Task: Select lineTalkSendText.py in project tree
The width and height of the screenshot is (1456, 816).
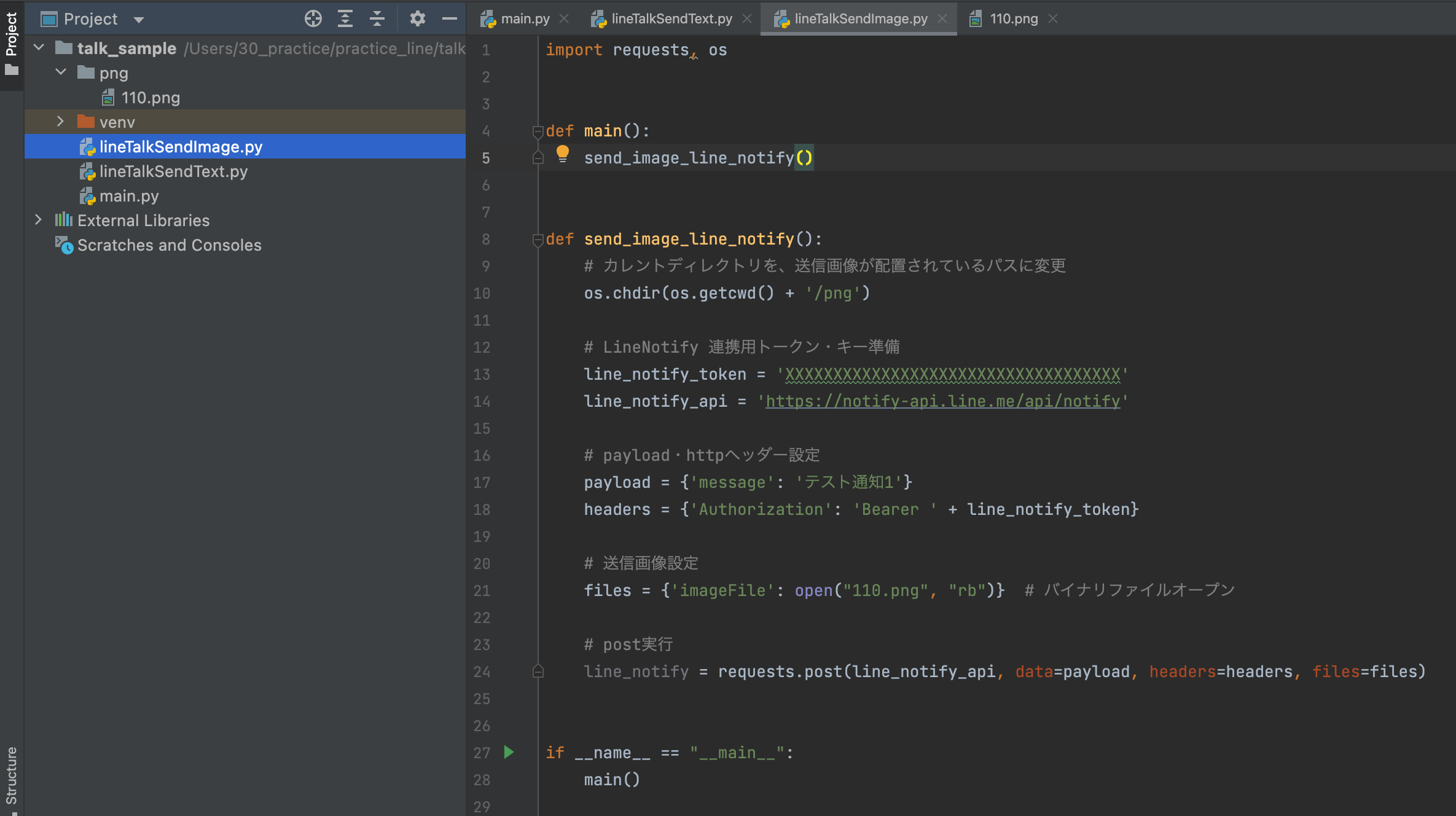Action: (173, 171)
